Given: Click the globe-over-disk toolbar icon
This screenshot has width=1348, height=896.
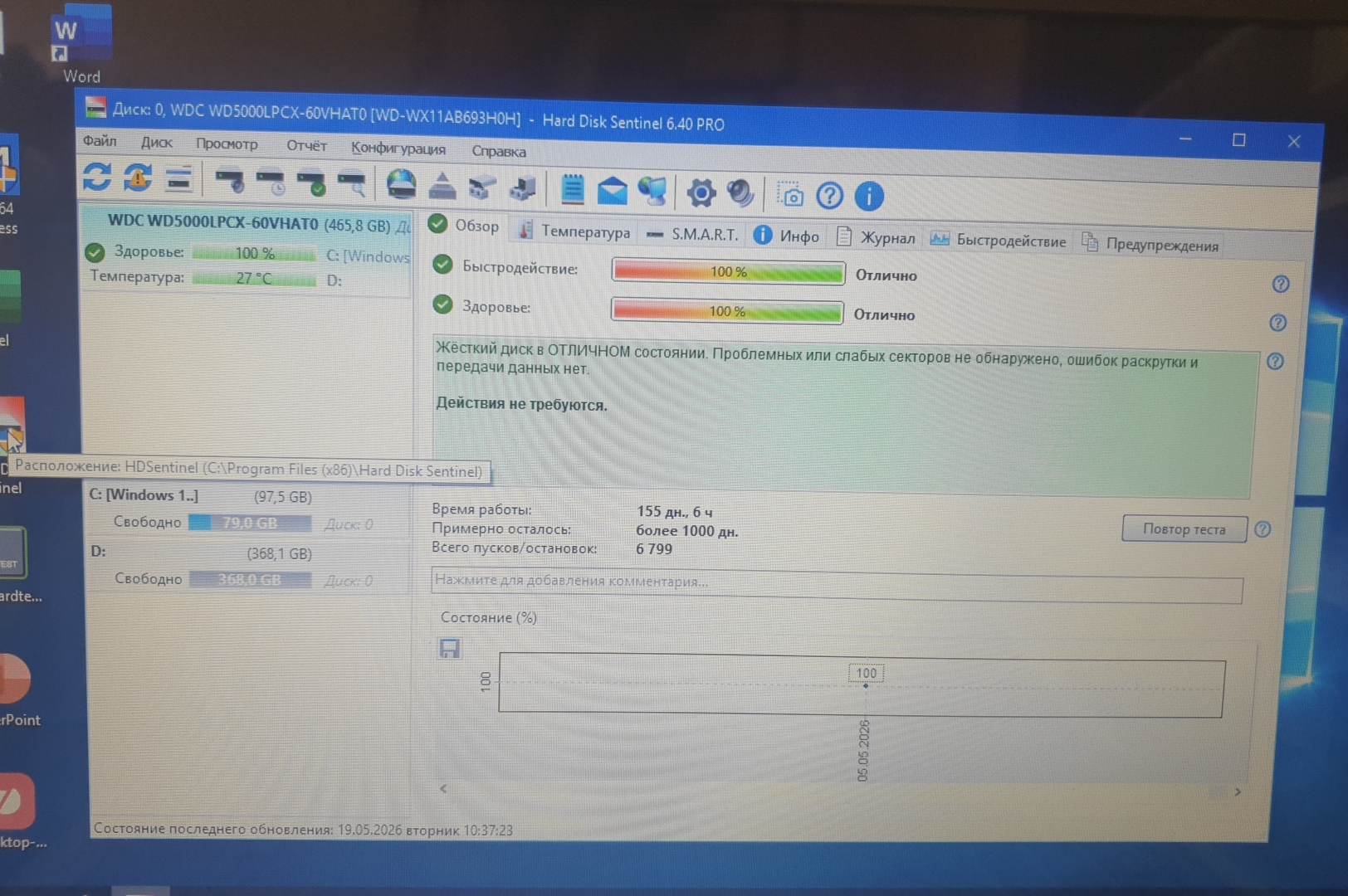Looking at the screenshot, I should coord(402,184).
